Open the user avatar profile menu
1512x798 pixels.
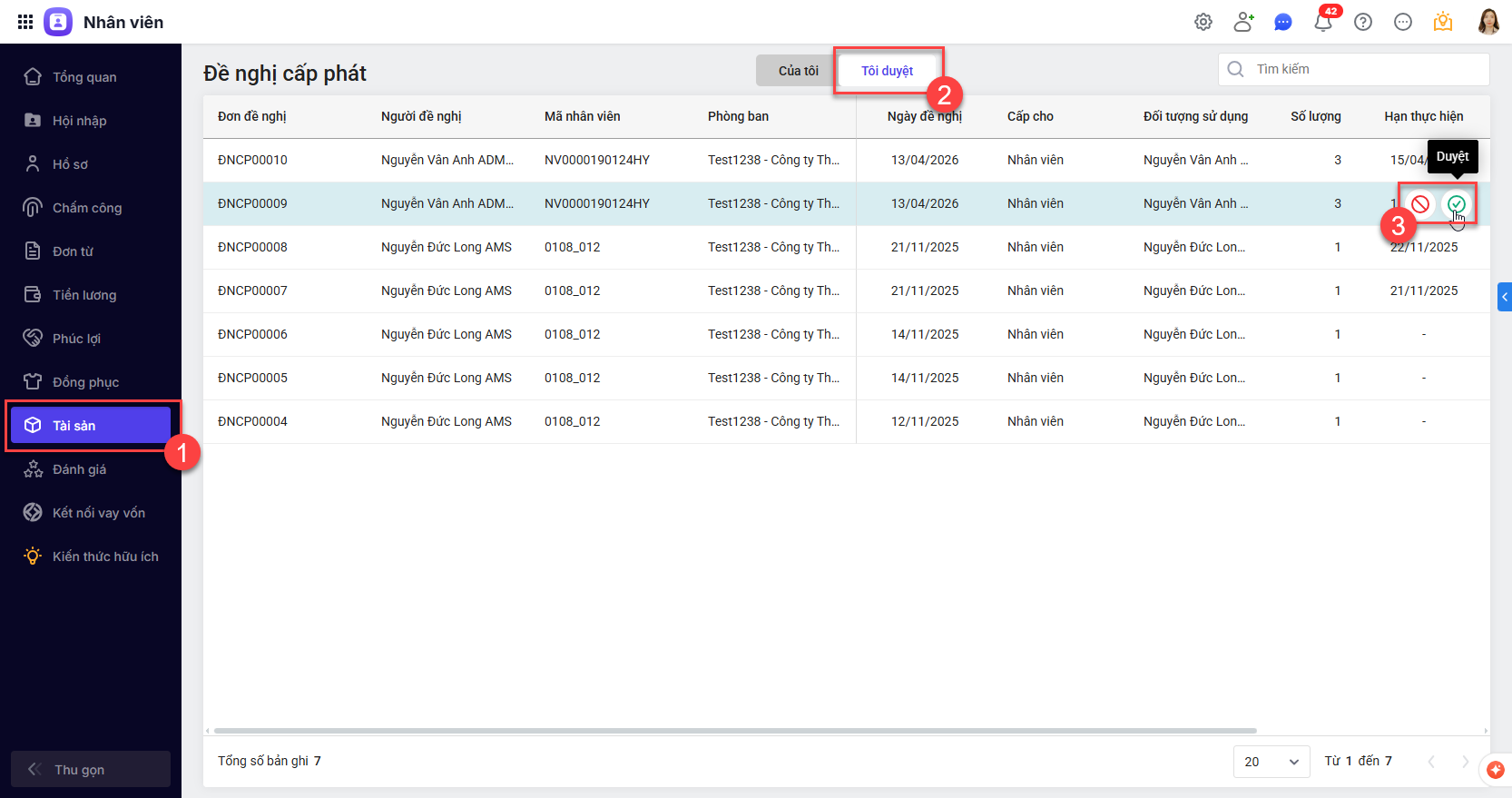click(x=1488, y=22)
